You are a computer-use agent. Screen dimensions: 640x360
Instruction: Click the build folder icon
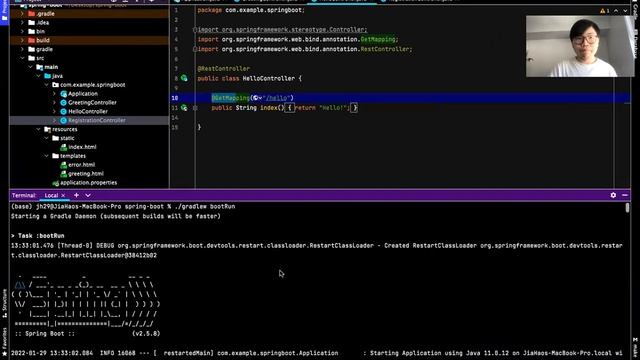31,40
